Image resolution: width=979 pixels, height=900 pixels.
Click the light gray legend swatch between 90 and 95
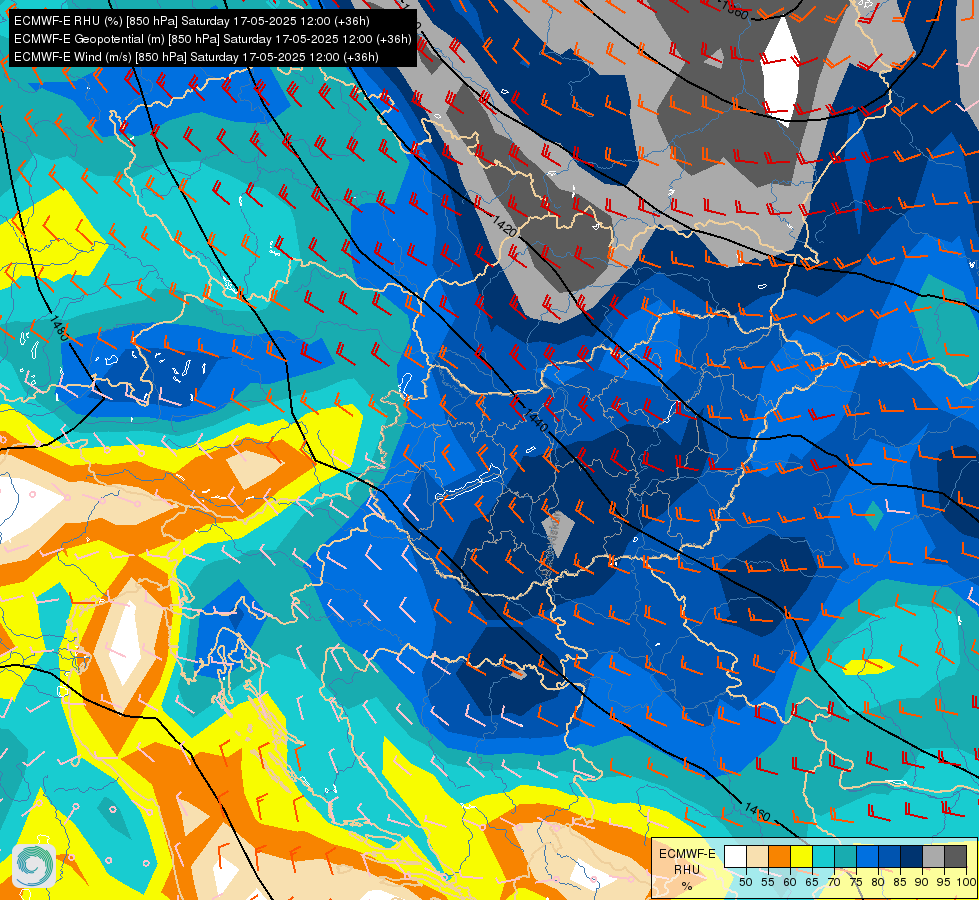point(933,856)
